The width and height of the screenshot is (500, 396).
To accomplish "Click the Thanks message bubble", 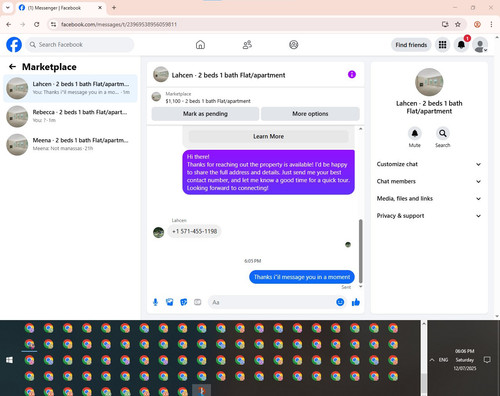I will point(302,277).
